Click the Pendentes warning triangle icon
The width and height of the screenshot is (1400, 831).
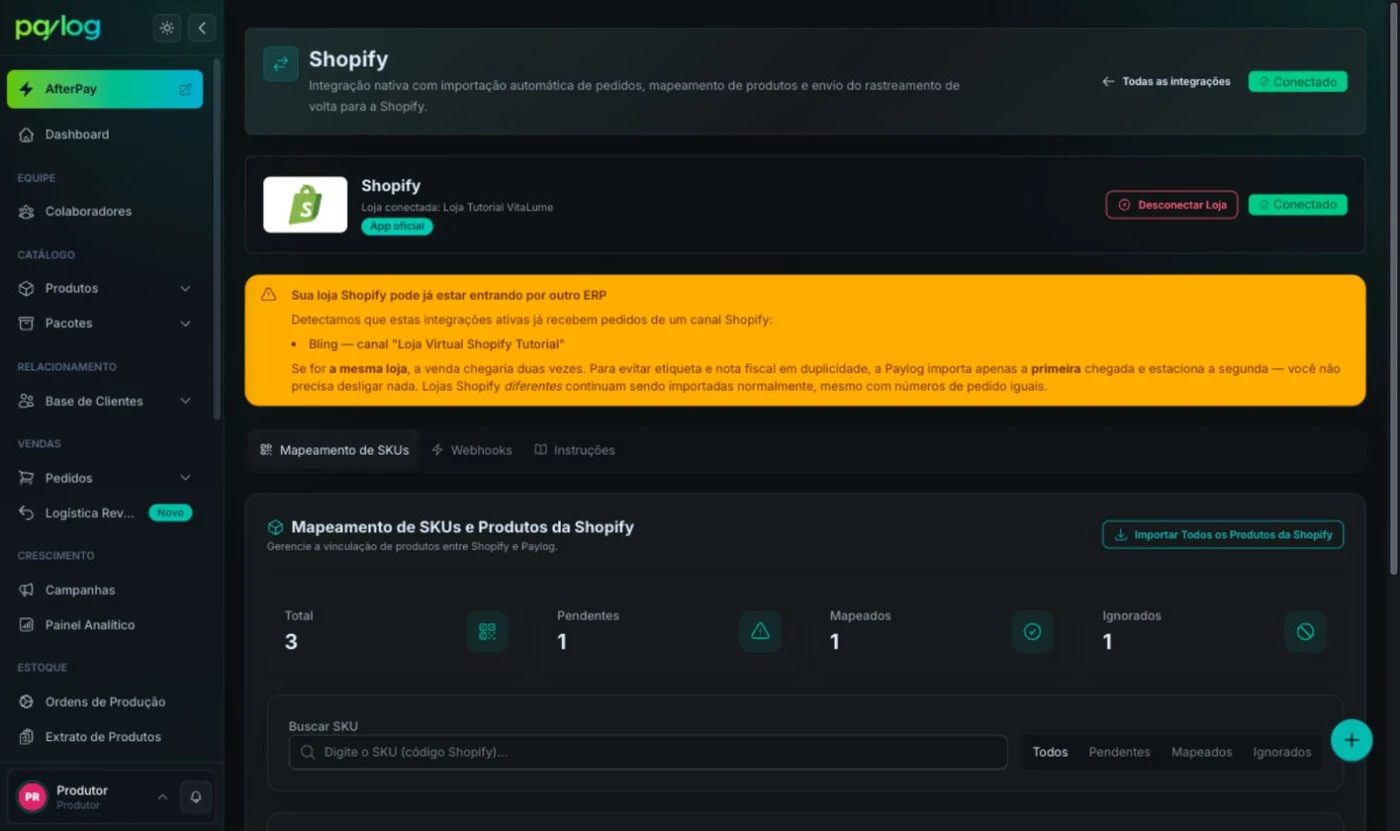tap(760, 632)
